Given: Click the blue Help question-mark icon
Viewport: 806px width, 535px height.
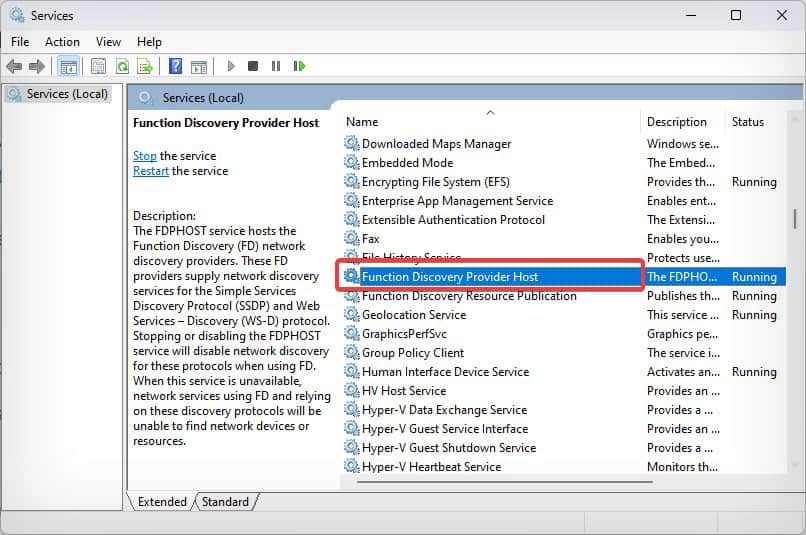Looking at the screenshot, I should pos(175,66).
